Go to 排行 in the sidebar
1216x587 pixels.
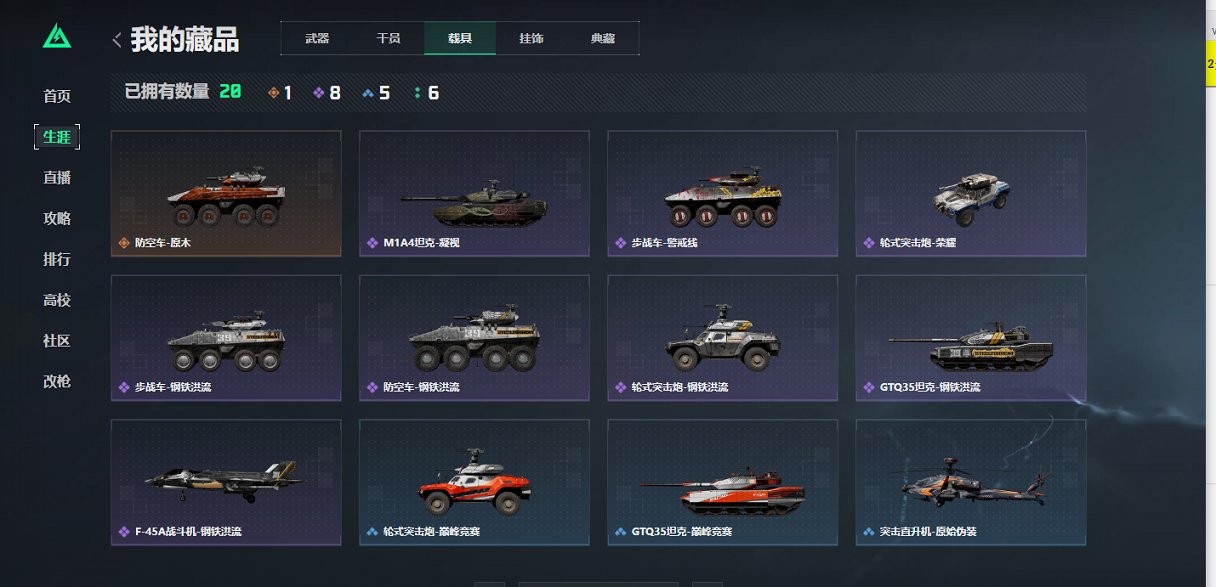point(57,259)
